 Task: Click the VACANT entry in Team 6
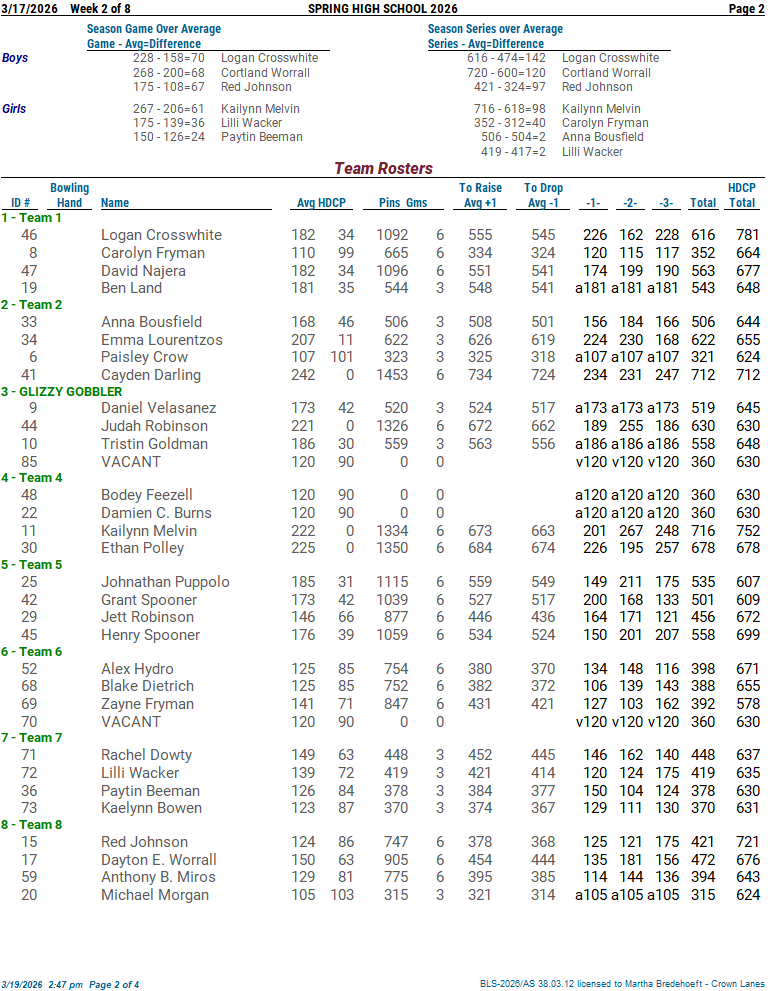[x=130, y=721]
